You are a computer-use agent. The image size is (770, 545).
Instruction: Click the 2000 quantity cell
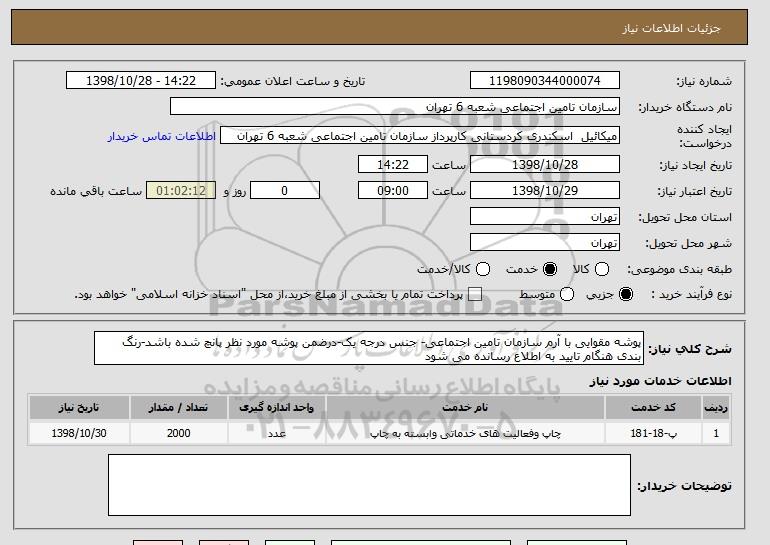coord(178,434)
